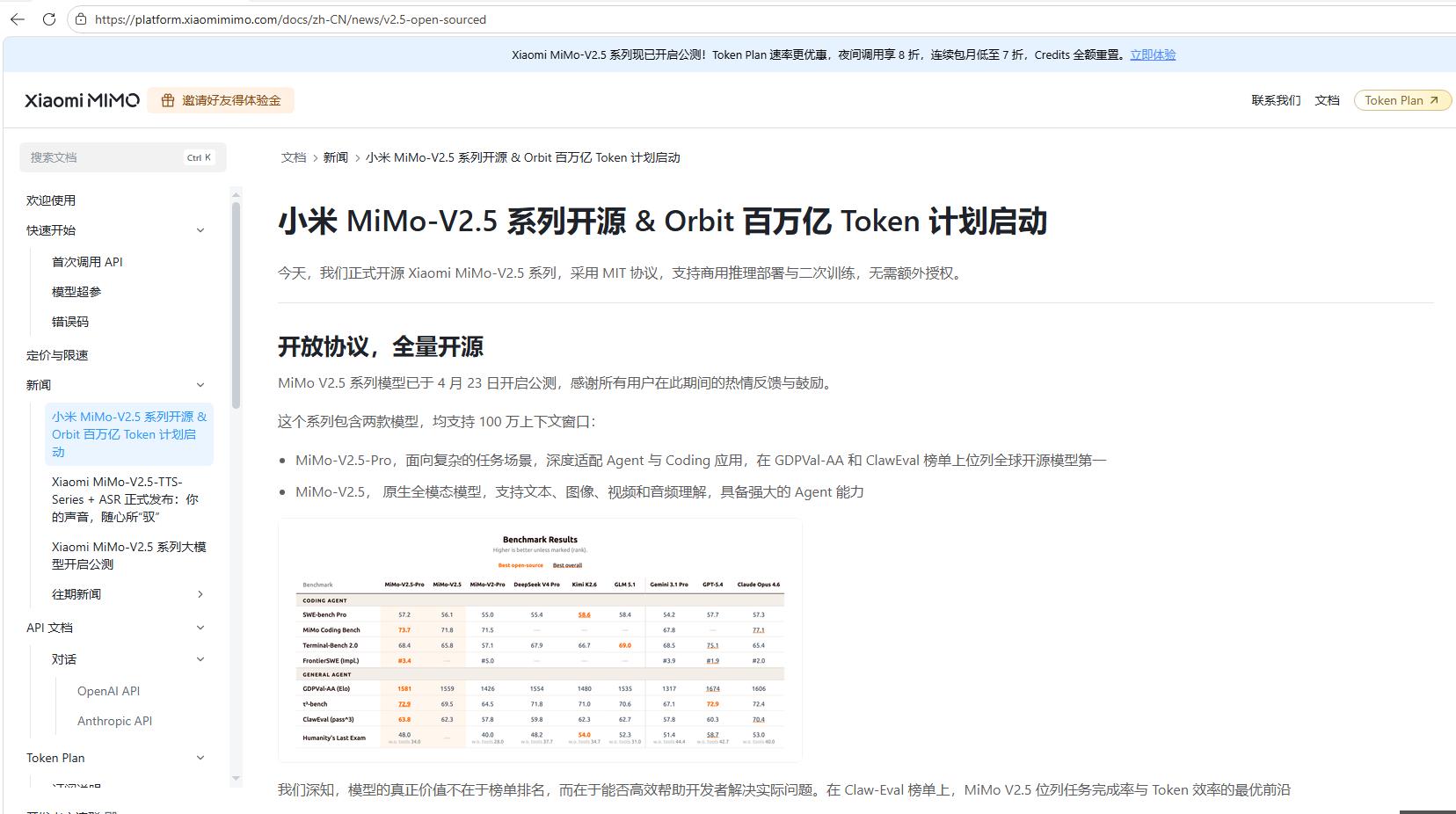Click the sidebar scroll up arrow

coord(236,193)
